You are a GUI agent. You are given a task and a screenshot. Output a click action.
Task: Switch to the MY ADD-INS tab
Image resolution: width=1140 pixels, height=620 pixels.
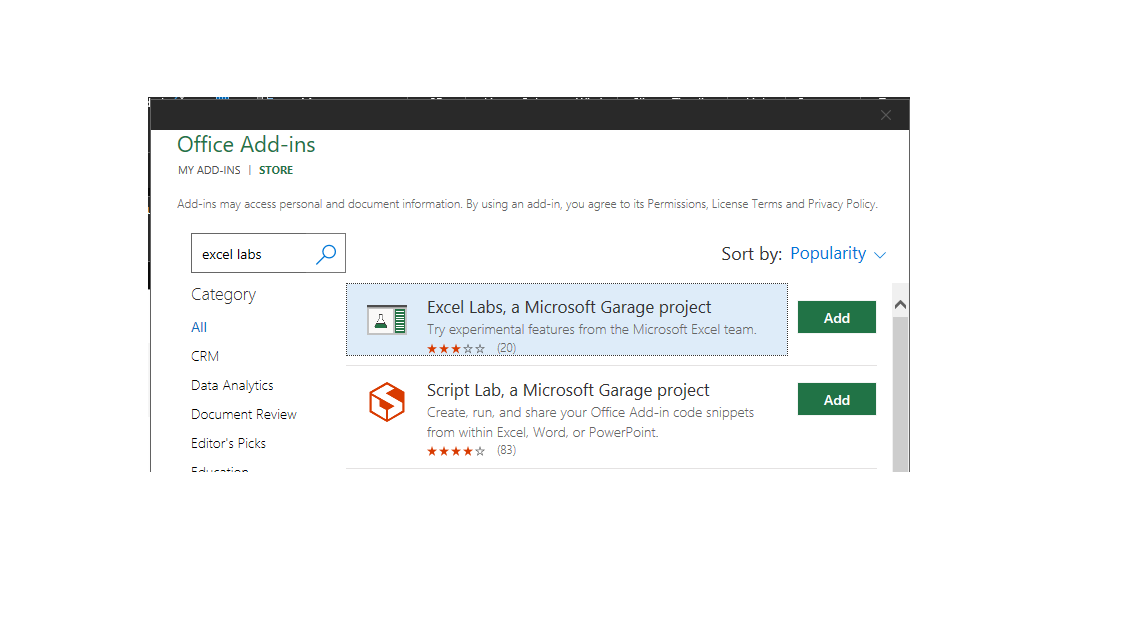[209, 169]
